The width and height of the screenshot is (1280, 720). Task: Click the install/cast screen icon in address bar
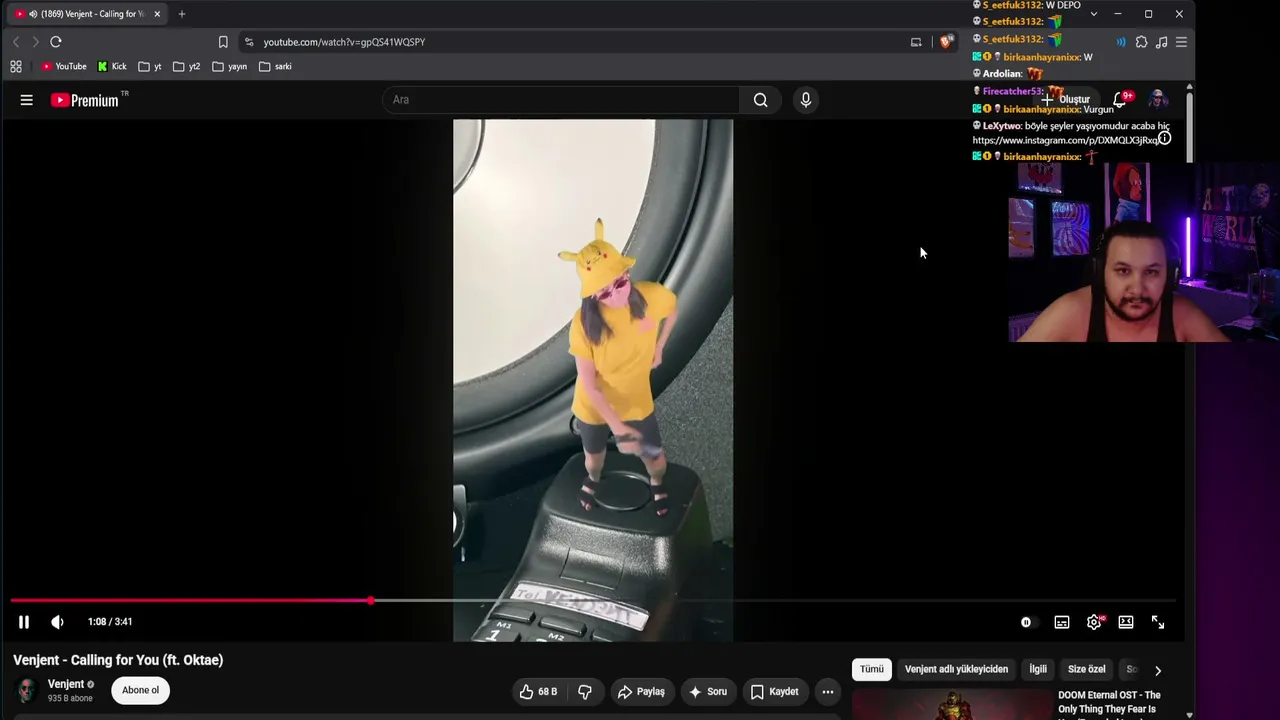coord(916,42)
